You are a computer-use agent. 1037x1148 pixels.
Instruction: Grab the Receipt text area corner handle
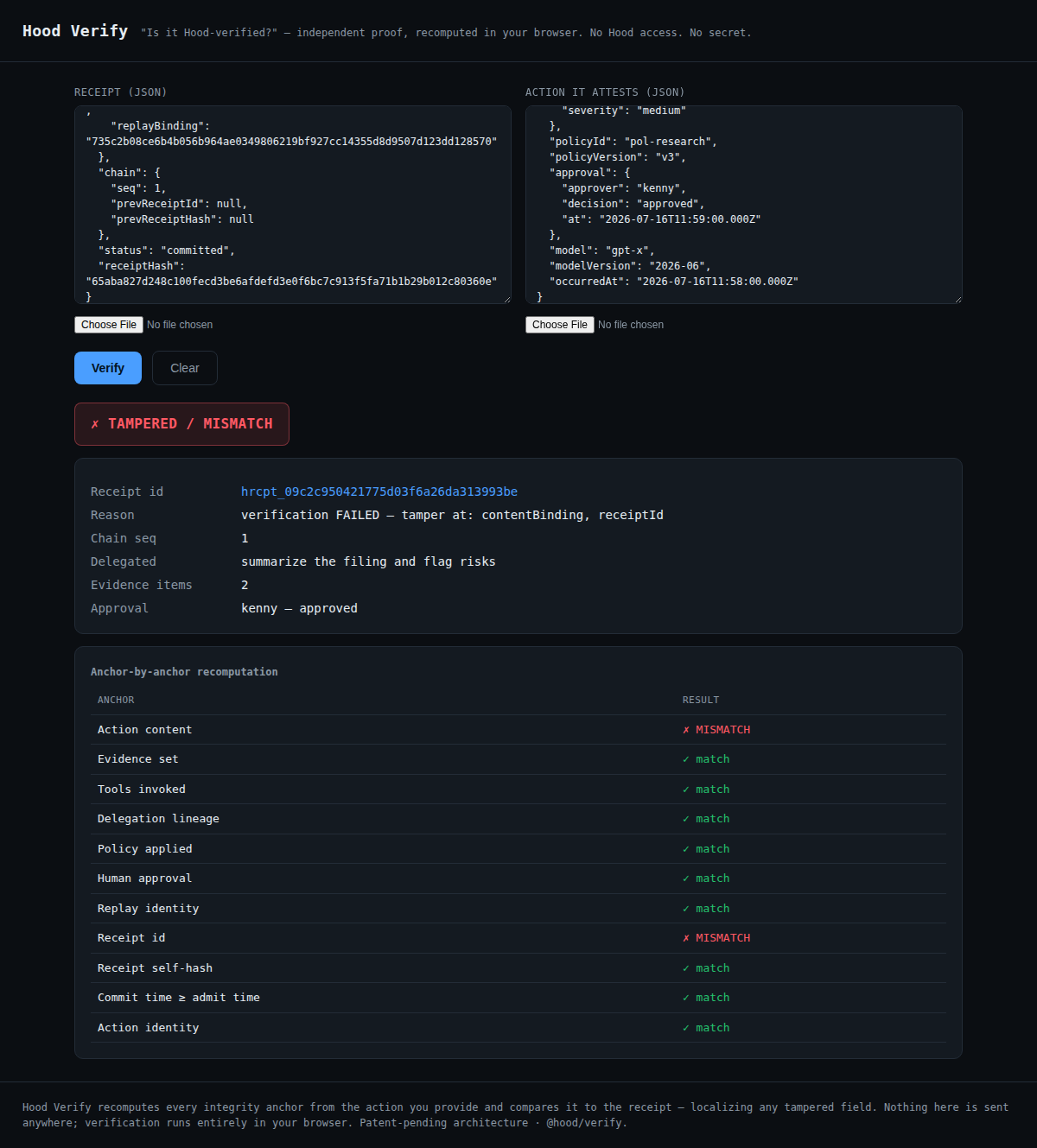(x=506, y=299)
